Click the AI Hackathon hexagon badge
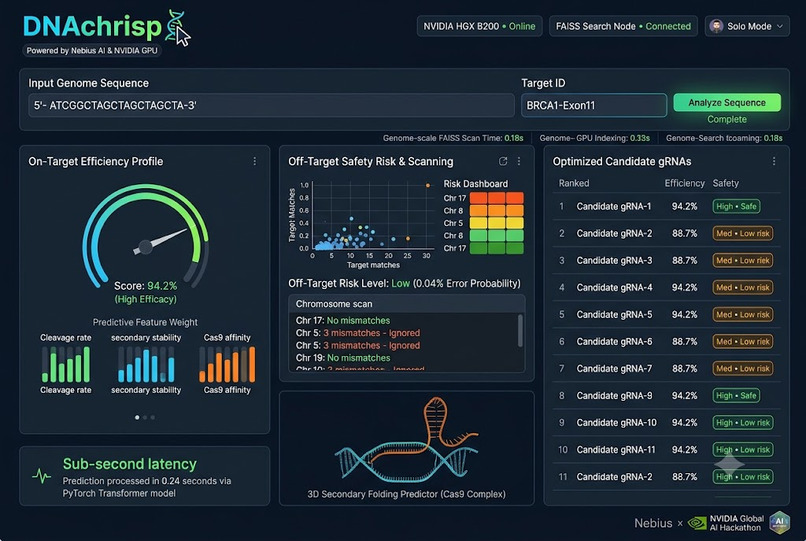This screenshot has width=806, height=541. coord(779,522)
